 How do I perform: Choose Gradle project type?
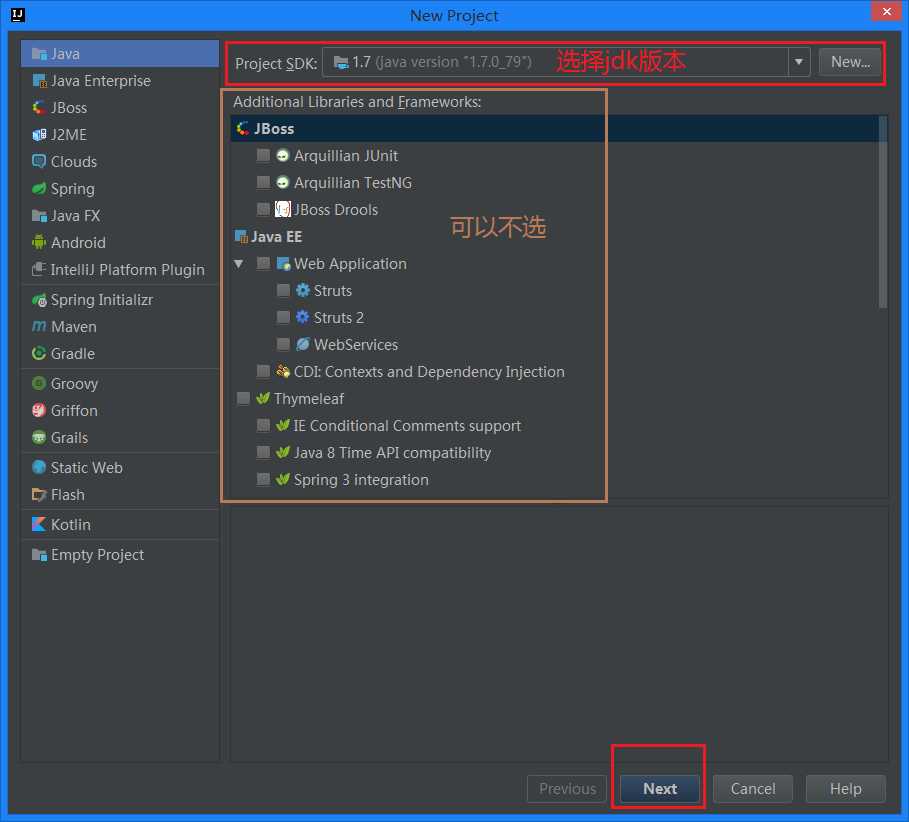[119, 354]
